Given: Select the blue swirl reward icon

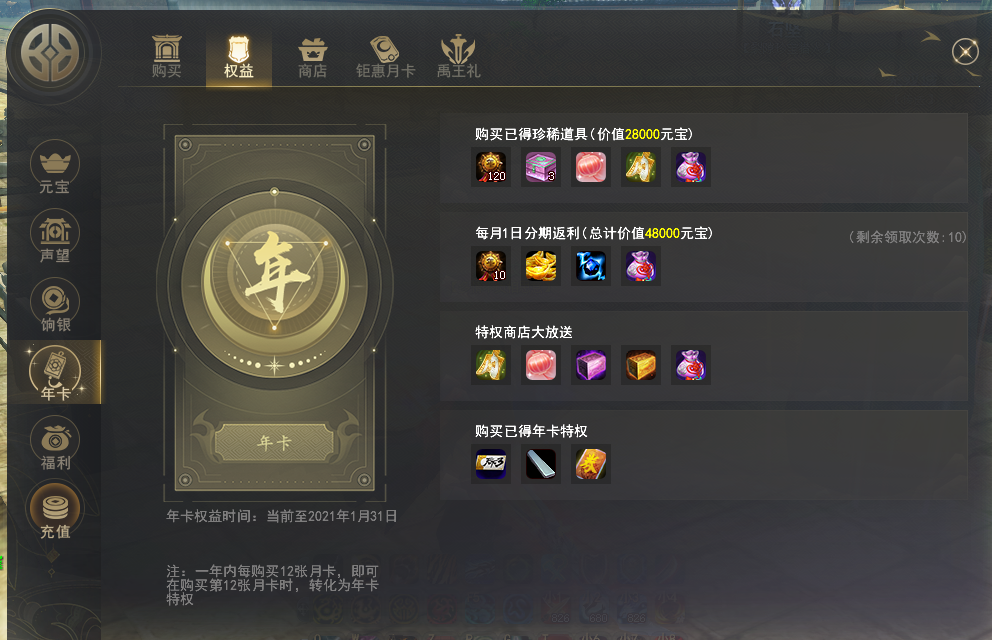Looking at the screenshot, I should pyautogui.click(x=591, y=266).
